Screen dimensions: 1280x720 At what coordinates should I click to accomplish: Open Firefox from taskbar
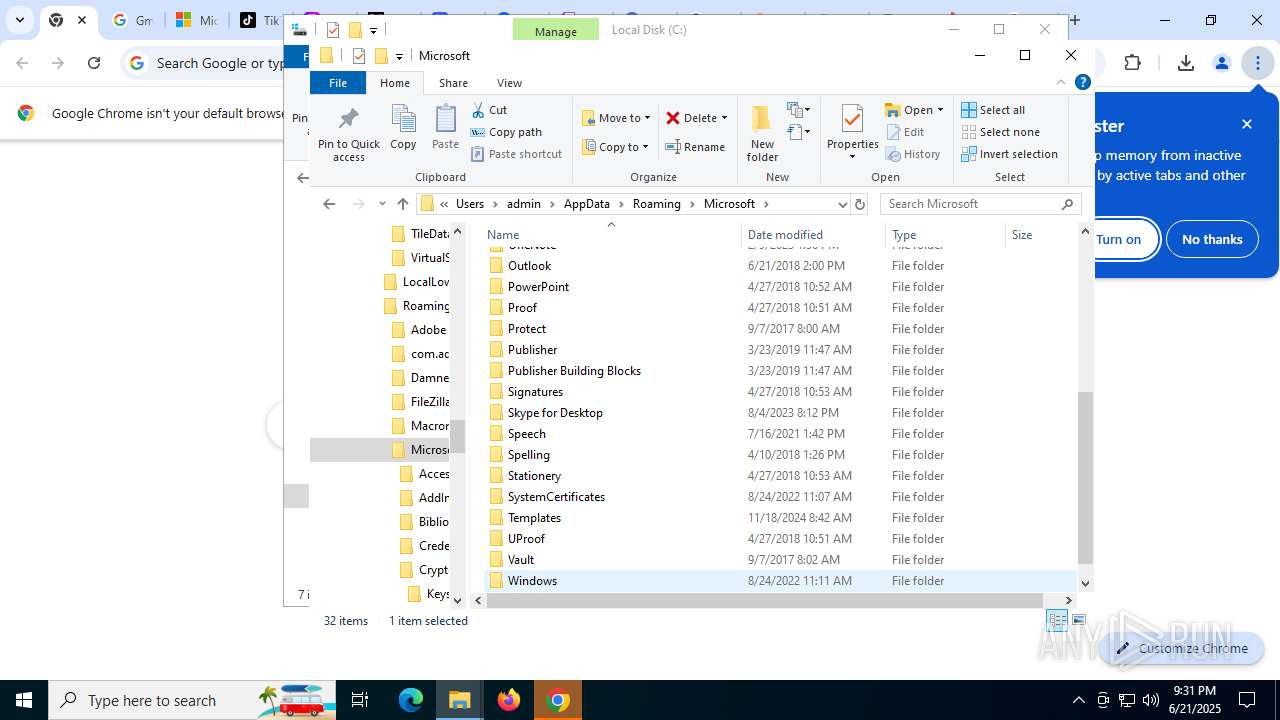(509, 700)
